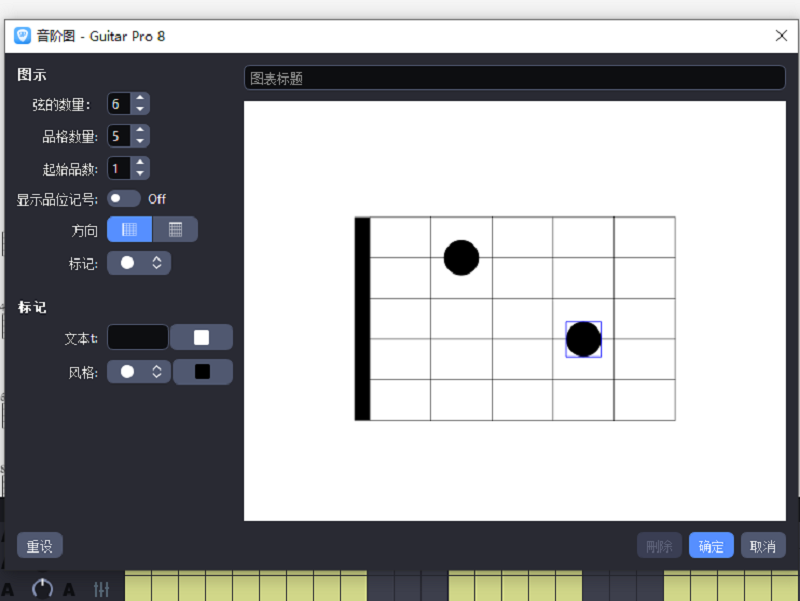The image size is (800, 601).
Task: Click the 重设 reset button
Action: (38, 544)
